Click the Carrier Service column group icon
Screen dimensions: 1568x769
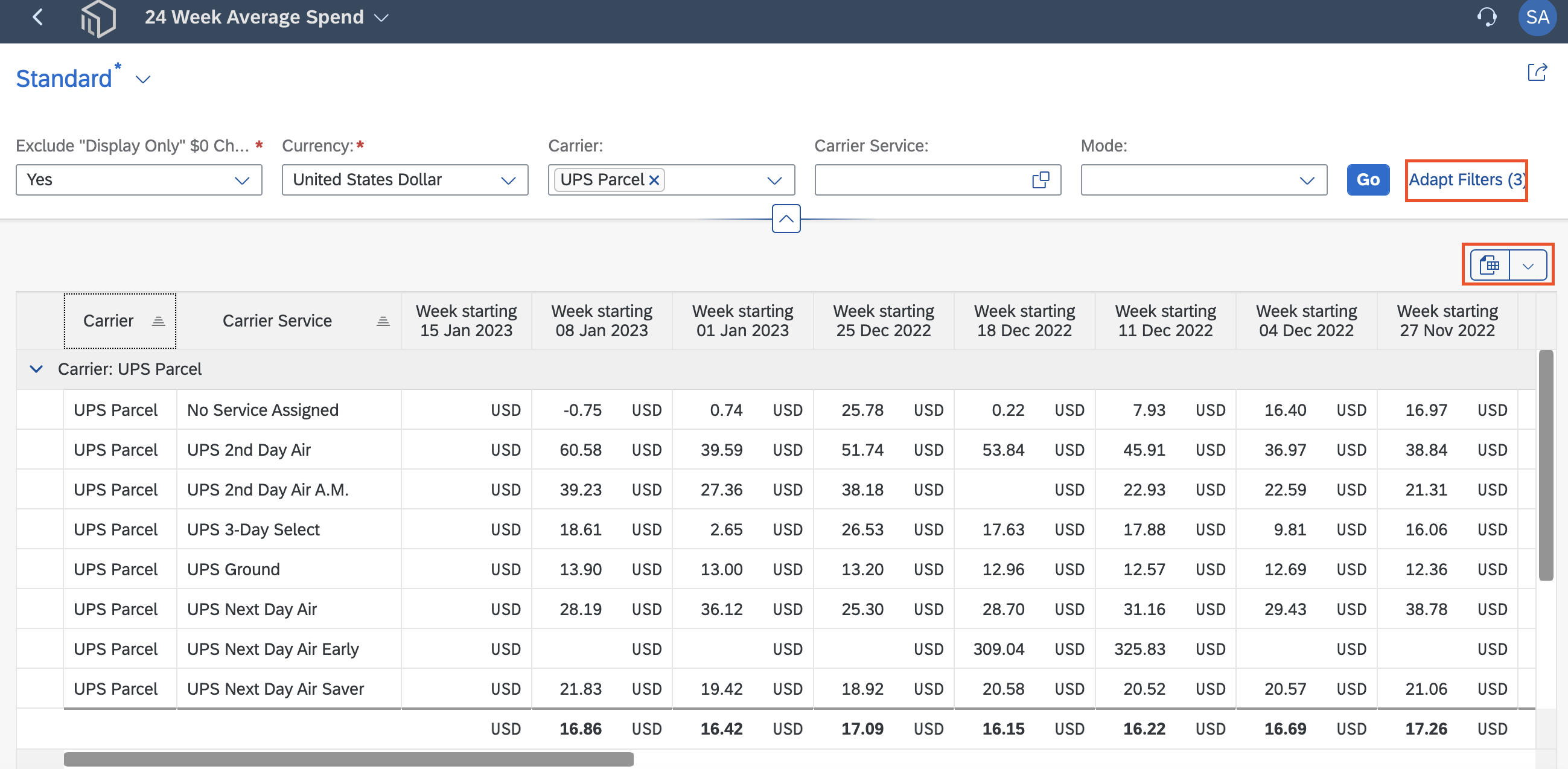pos(383,321)
